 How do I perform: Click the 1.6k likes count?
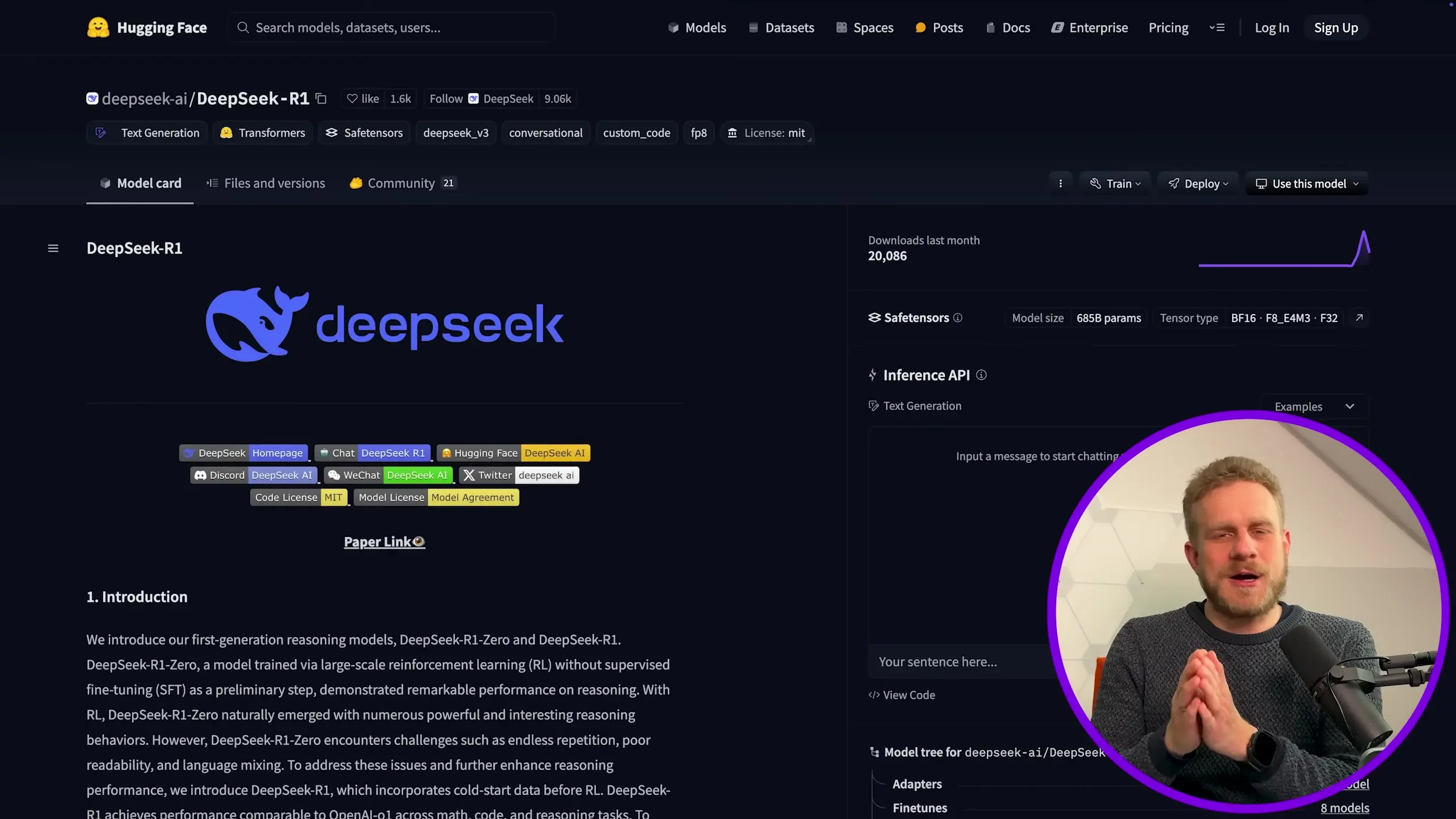coord(400,98)
